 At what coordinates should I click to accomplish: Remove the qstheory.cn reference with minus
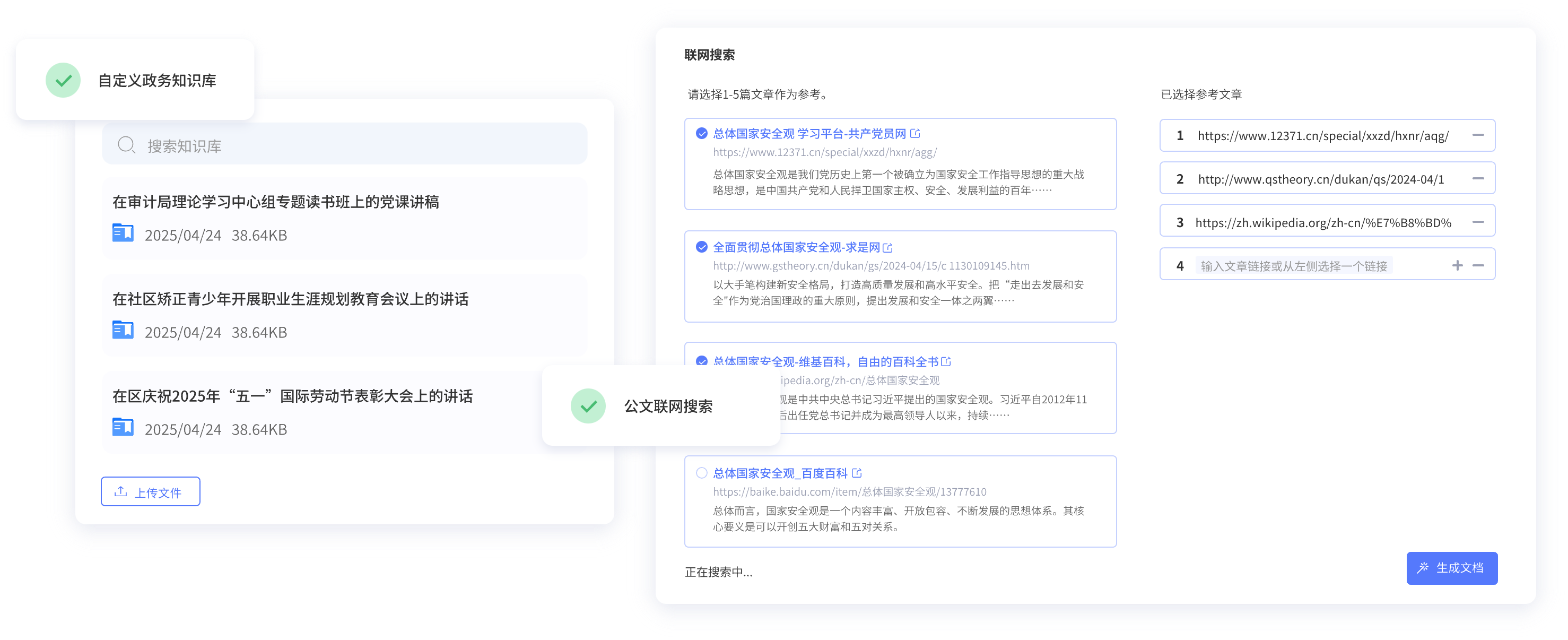pos(1478,178)
